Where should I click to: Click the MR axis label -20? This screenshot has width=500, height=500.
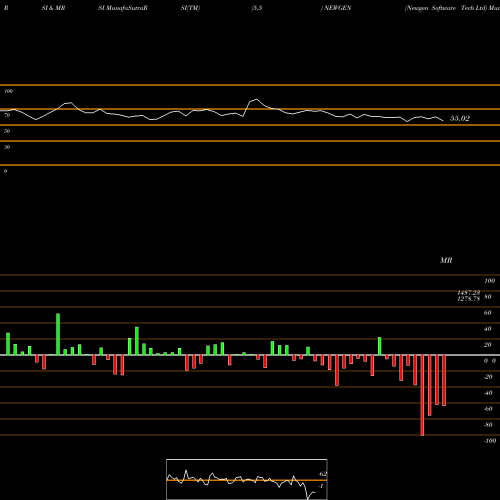pos(488,377)
